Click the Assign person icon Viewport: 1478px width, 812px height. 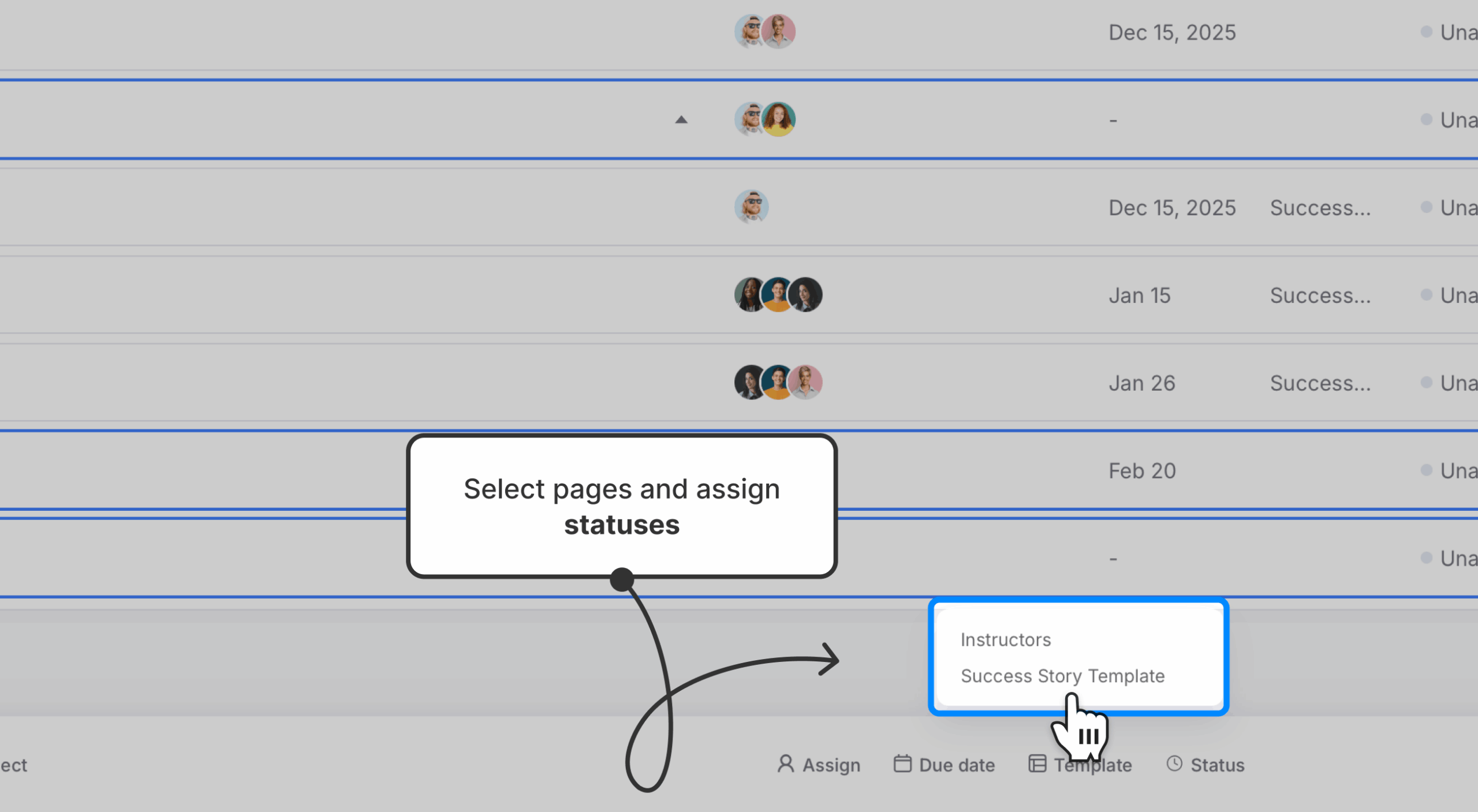pyautogui.click(x=785, y=764)
